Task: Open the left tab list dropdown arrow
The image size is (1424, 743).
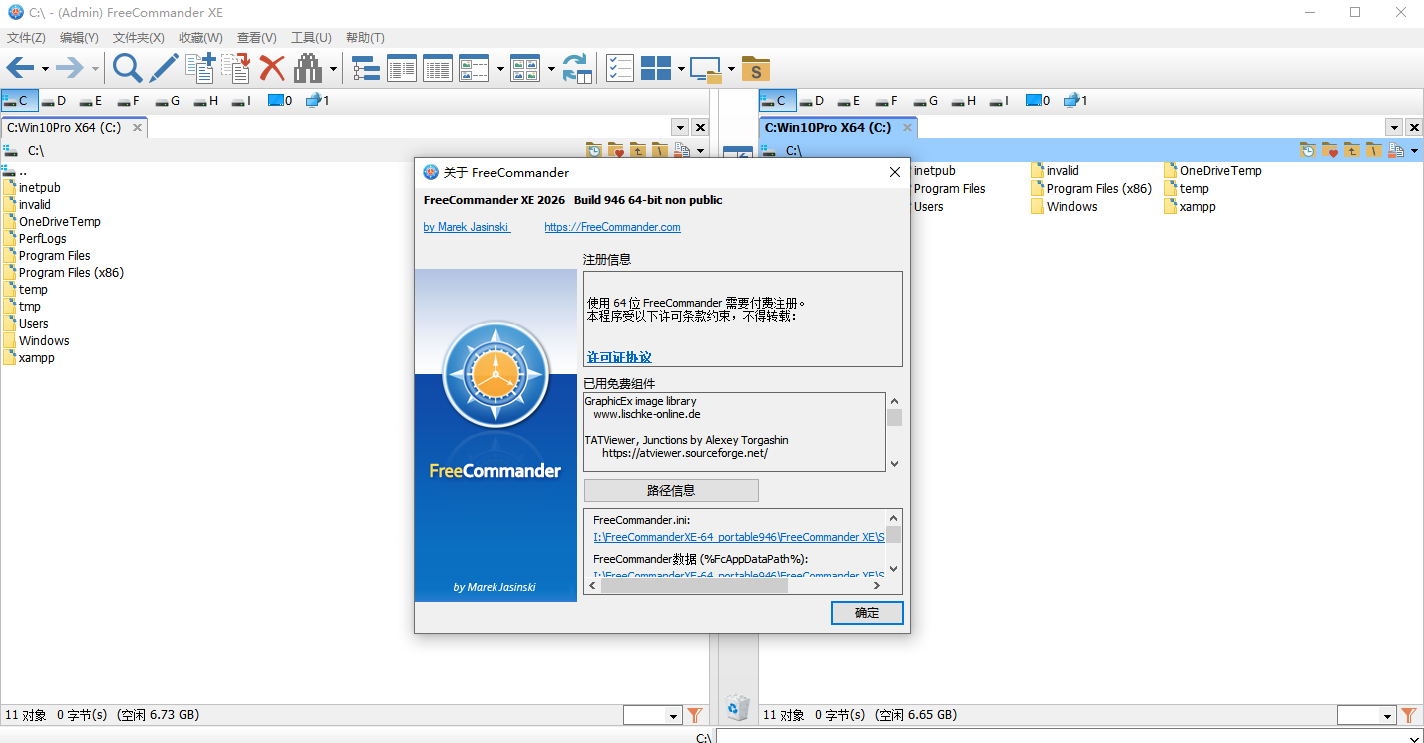Action: click(680, 127)
